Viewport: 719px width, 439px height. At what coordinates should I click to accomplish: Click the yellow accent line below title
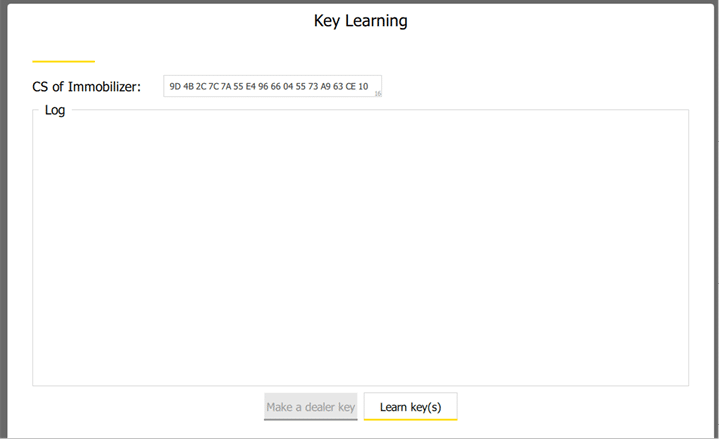click(x=63, y=62)
